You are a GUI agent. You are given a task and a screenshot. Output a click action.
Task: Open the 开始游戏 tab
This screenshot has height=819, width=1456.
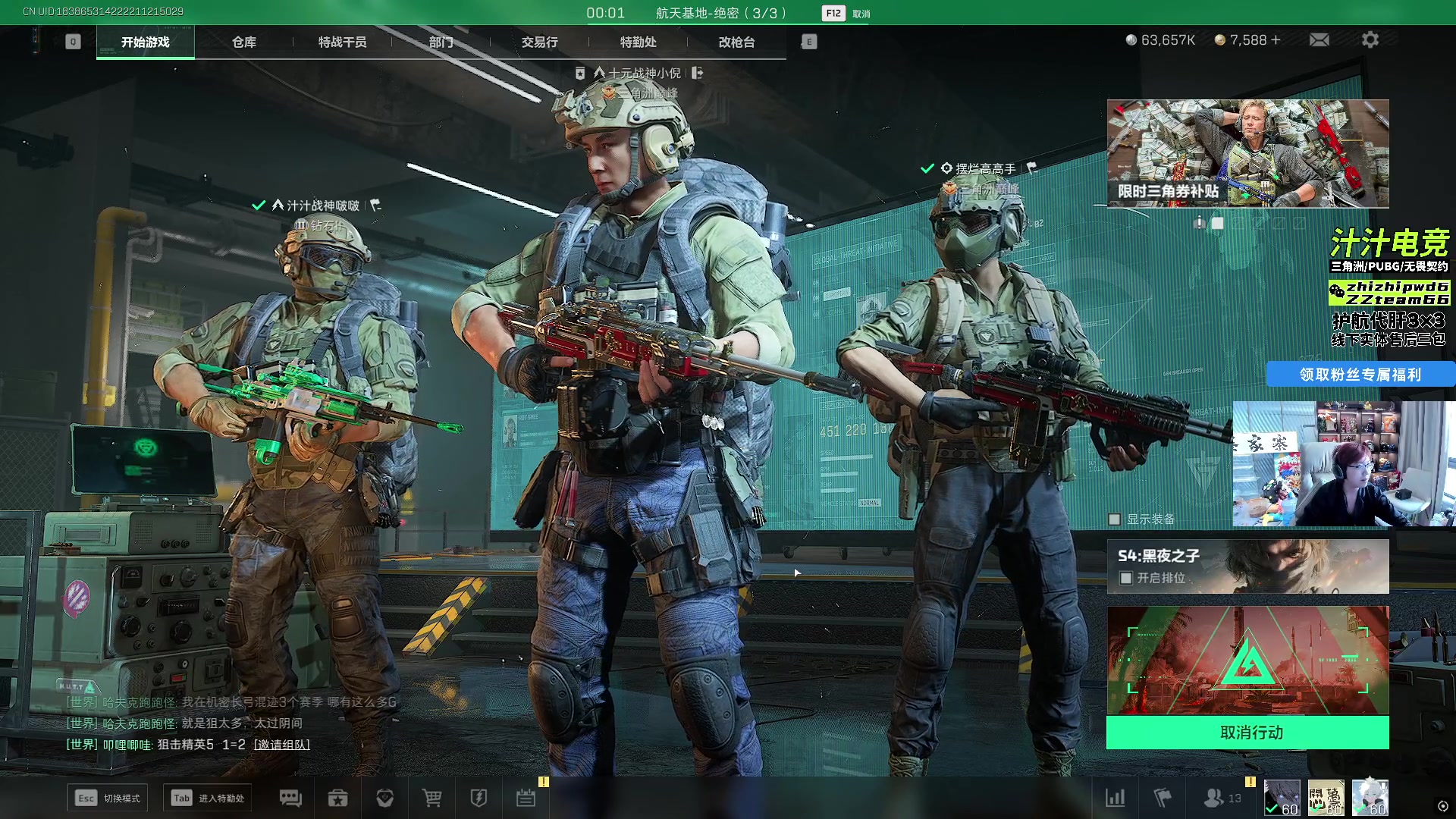tap(146, 42)
